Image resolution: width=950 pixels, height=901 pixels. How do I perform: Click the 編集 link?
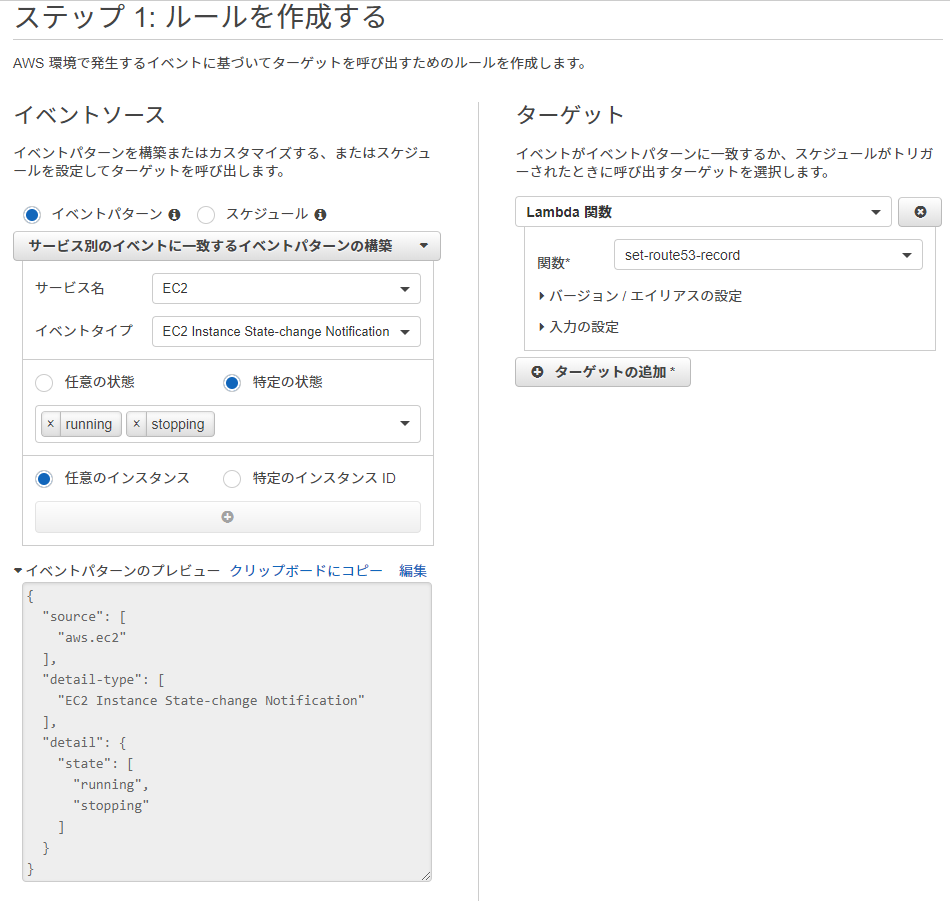(x=413, y=571)
